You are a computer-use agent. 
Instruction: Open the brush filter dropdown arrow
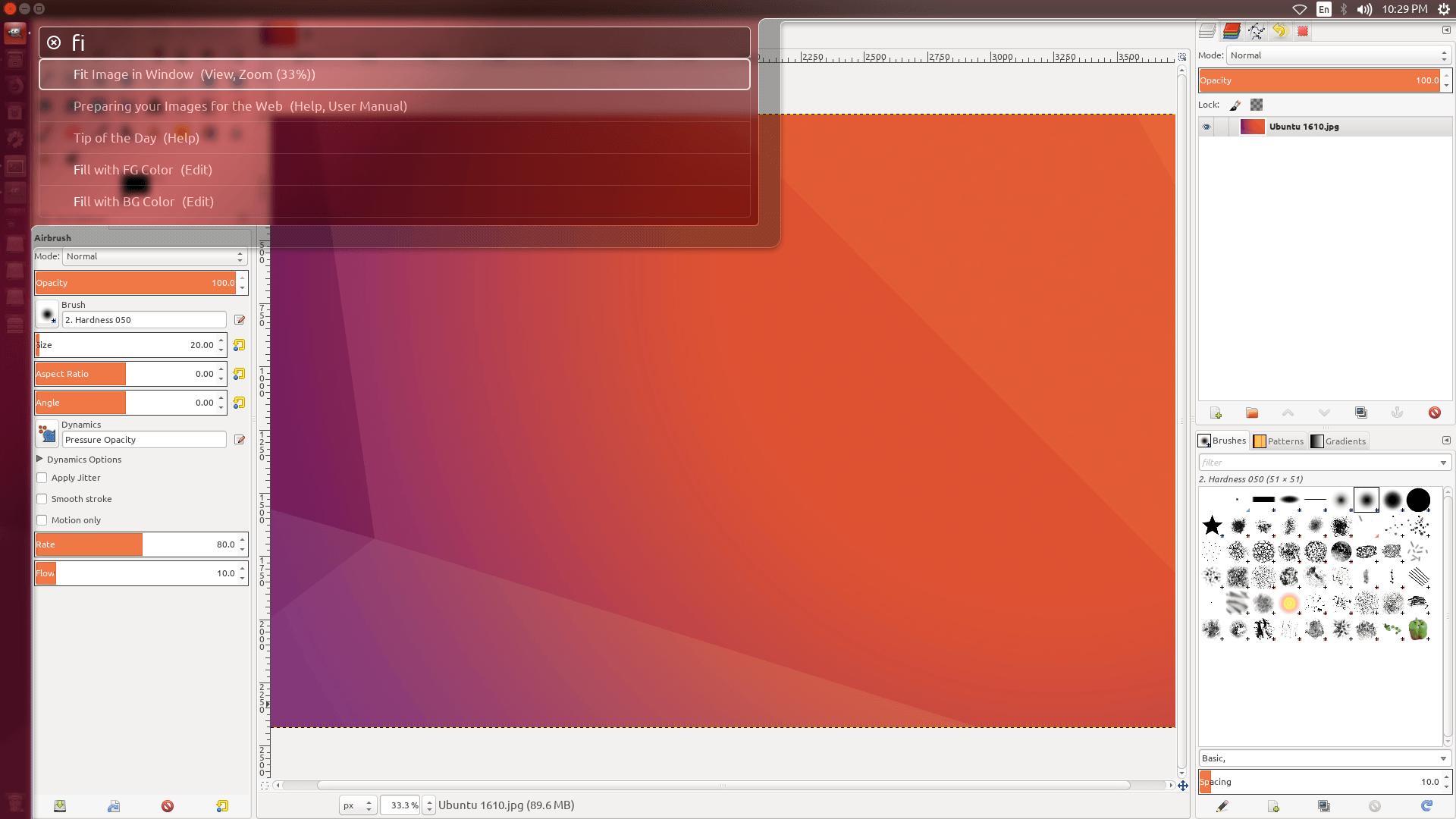[x=1443, y=463]
